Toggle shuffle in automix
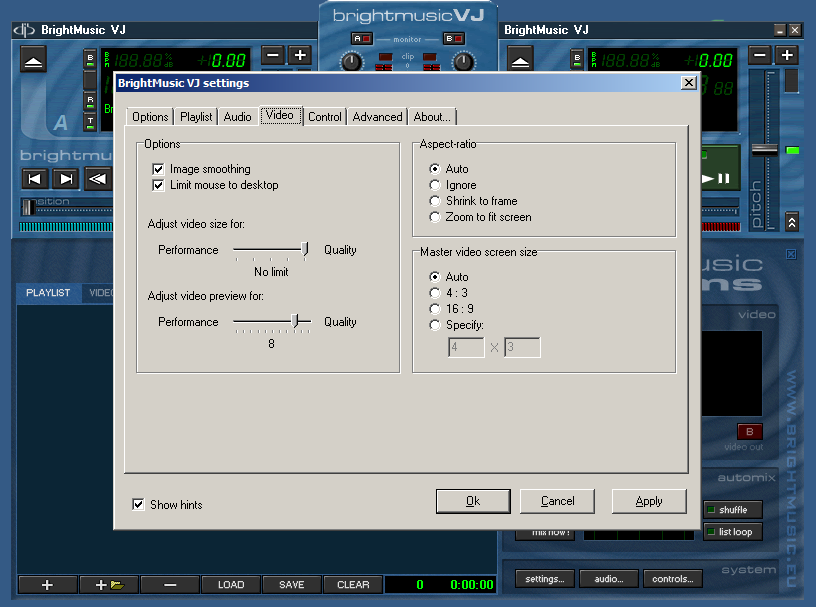This screenshot has width=816, height=607. click(733, 510)
